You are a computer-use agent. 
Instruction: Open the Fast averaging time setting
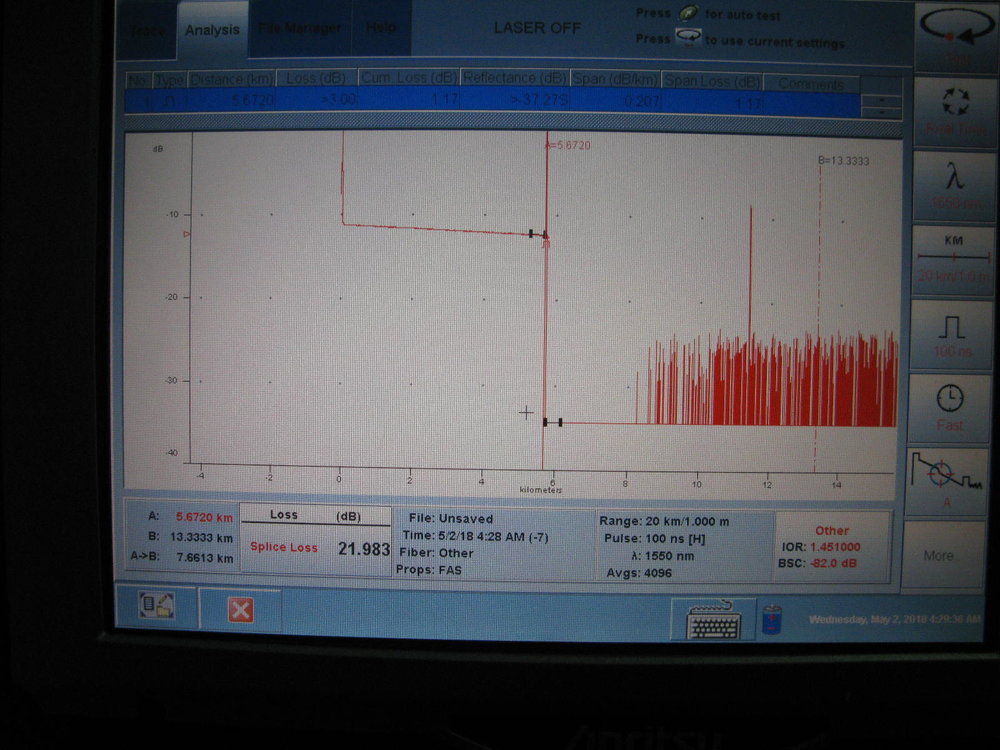click(x=948, y=406)
